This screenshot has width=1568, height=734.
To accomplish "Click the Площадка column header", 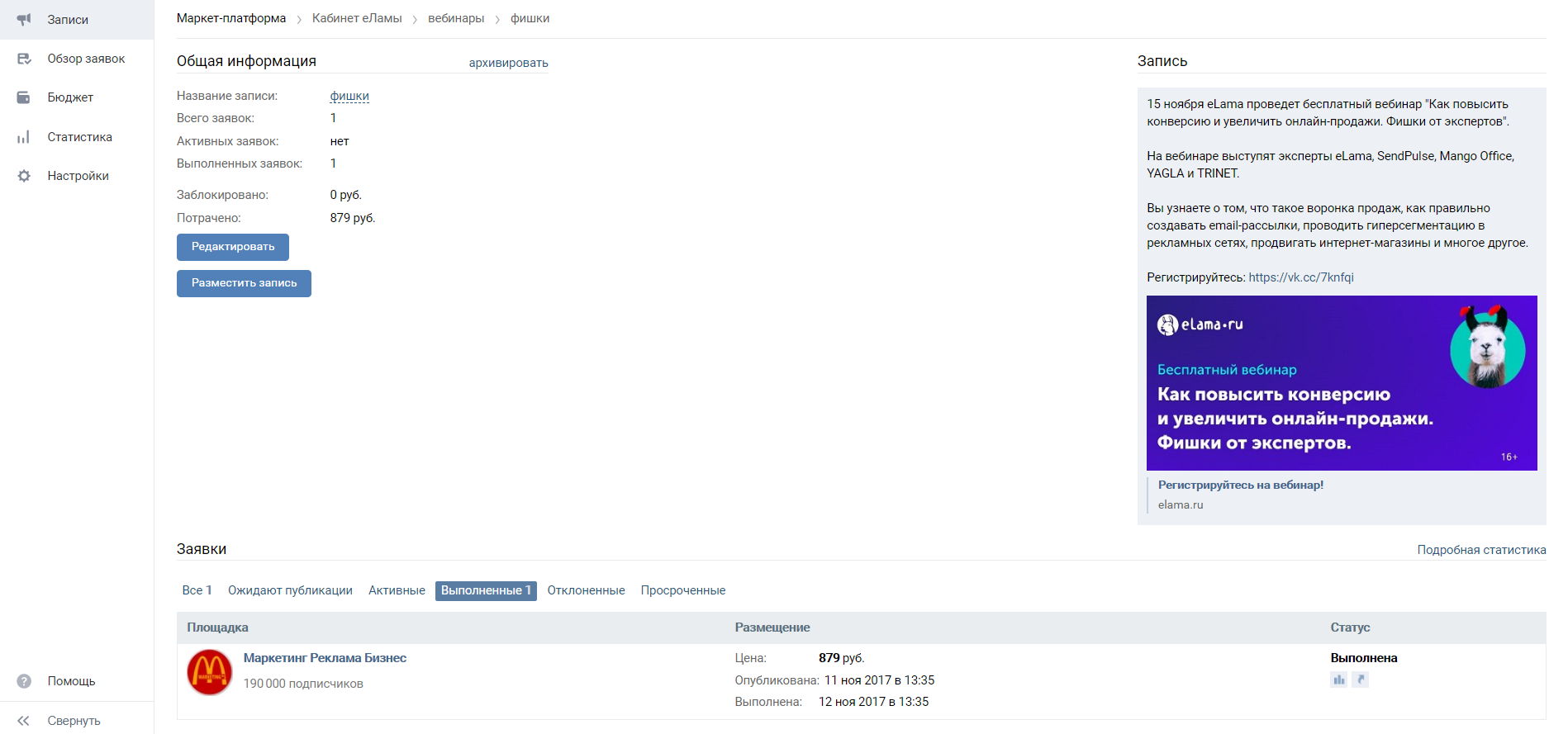I will pos(217,627).
